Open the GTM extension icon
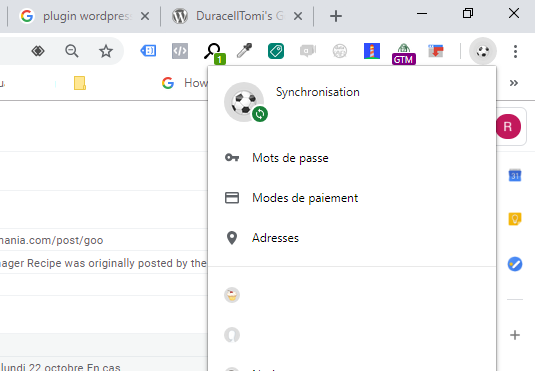Screen dimensions: 535x371 point(404,54)
